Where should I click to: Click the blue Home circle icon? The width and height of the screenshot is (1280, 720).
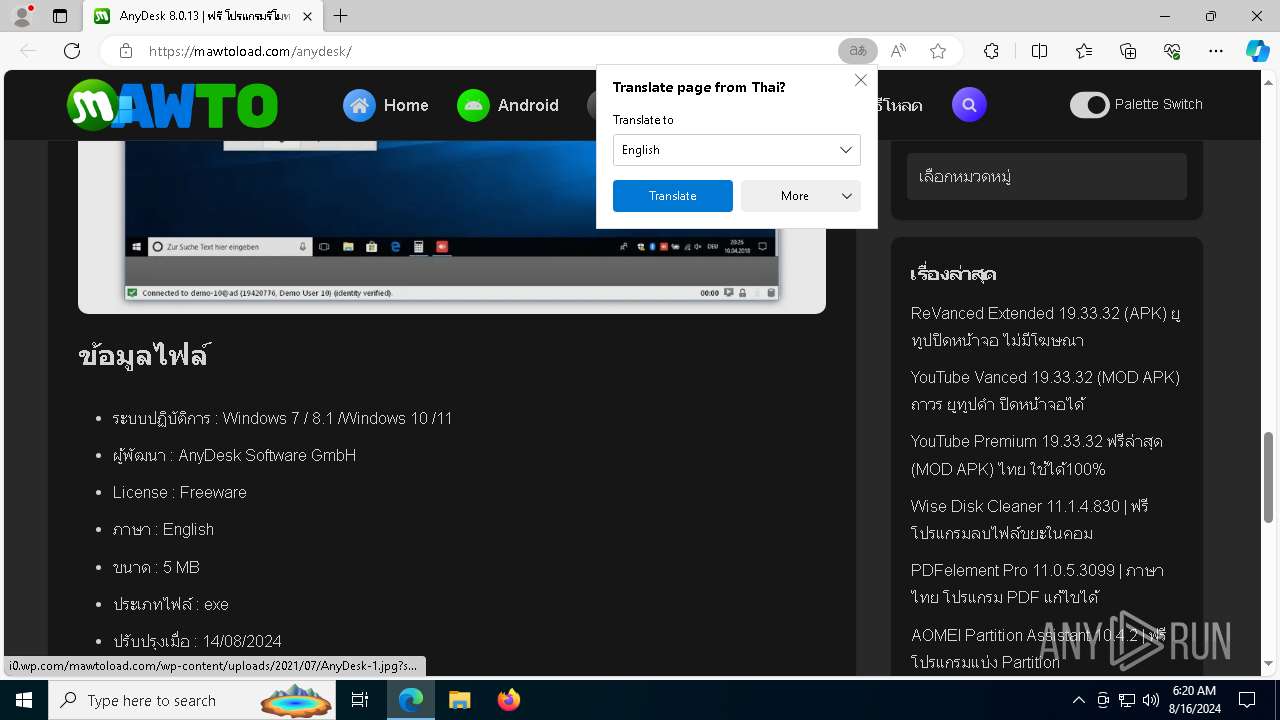point(359,105)
